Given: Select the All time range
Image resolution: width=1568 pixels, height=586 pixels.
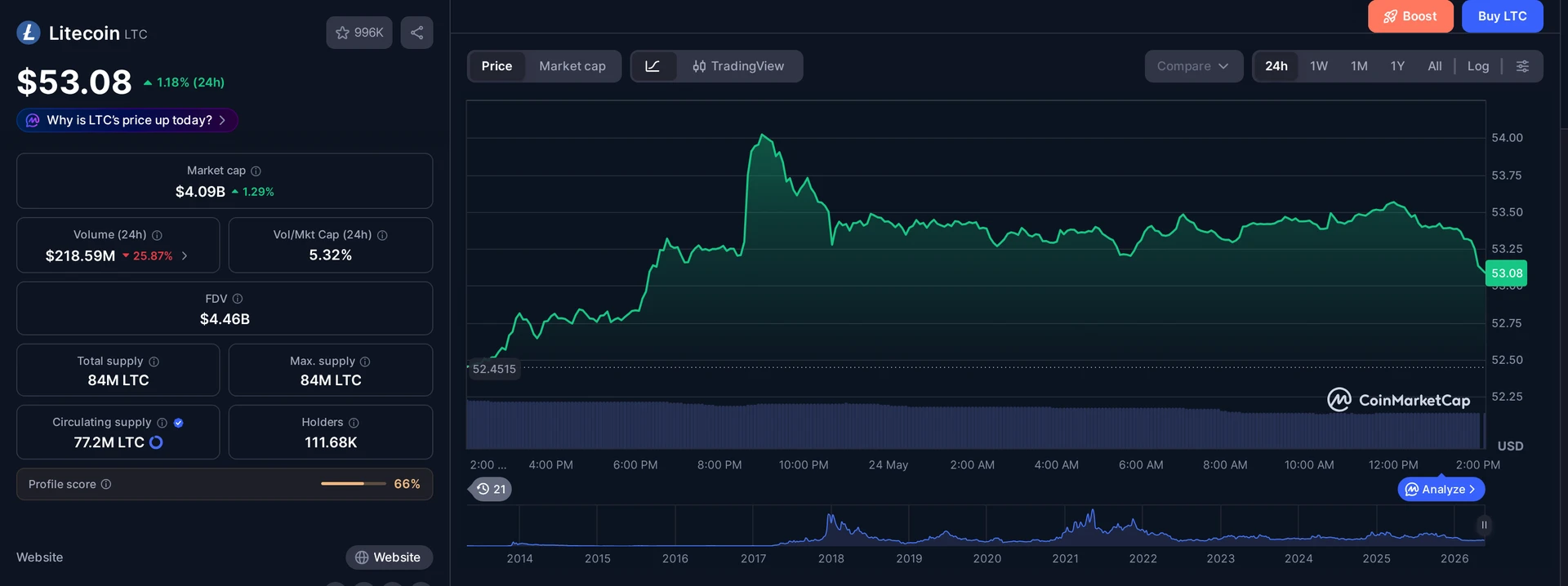Looking at the screenshot, I should point(1435,66).
